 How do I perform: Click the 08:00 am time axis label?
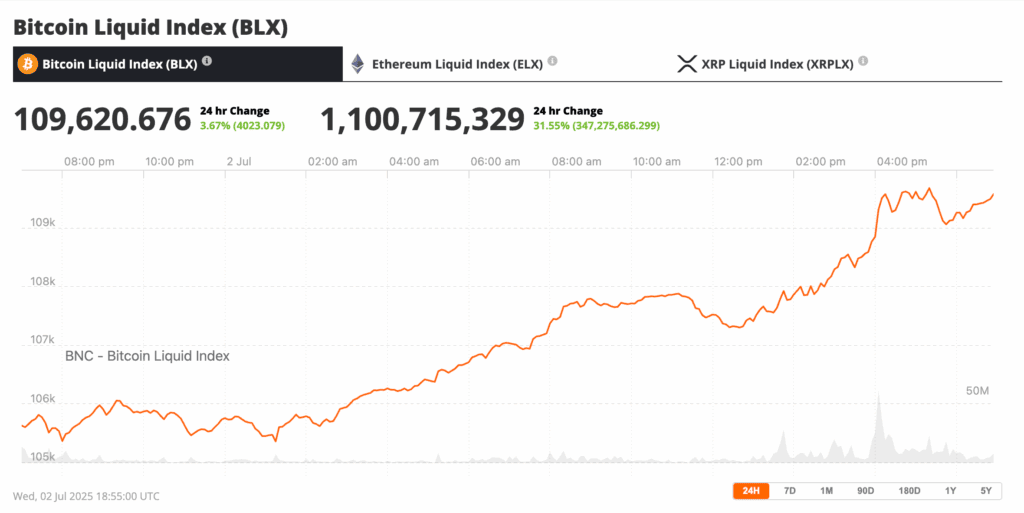coord(576,161)
